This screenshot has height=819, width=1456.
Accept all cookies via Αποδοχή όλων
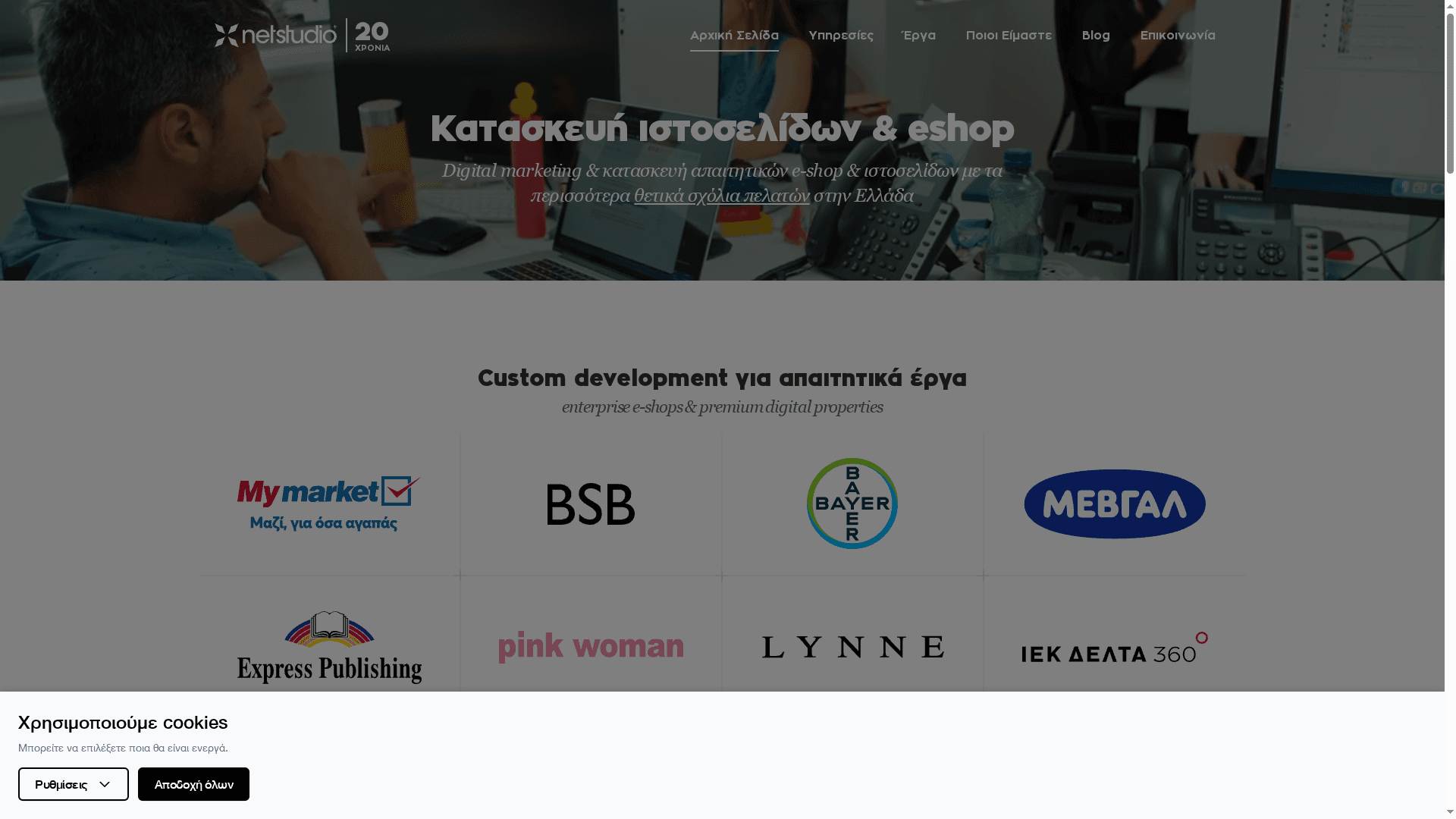(x=193, y=784)
